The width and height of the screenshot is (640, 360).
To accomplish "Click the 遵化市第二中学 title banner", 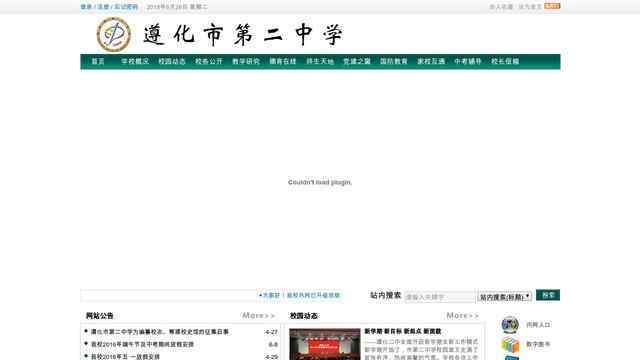I will tap(243, 35).
